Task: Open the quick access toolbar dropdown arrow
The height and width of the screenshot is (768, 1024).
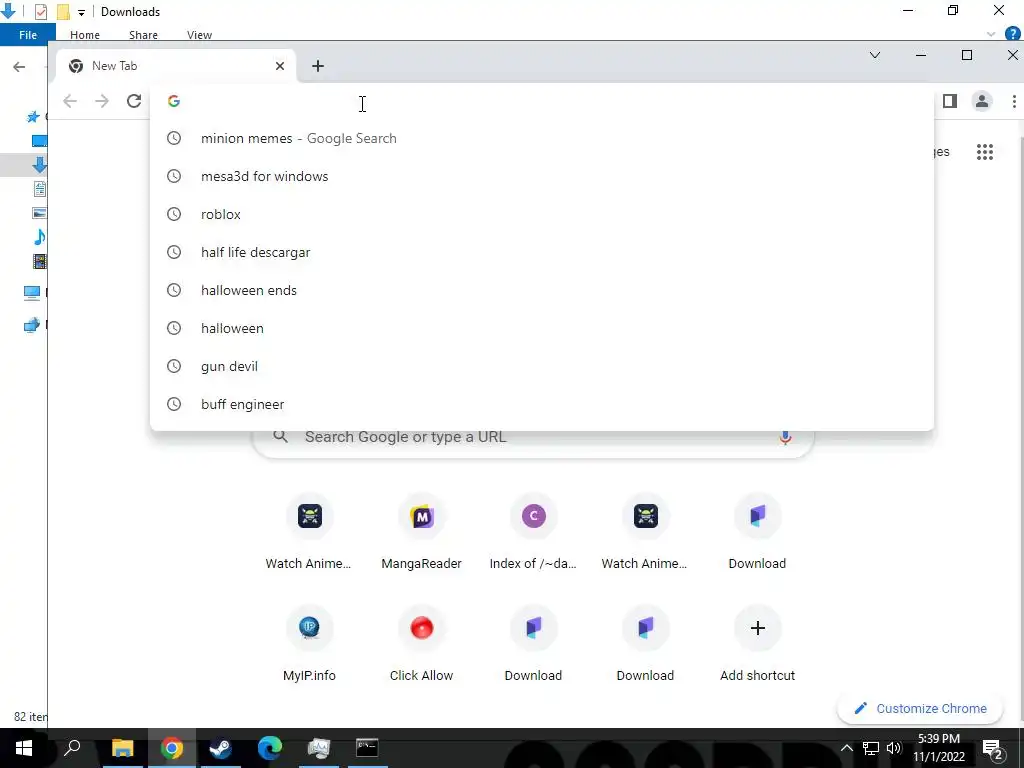Action: pos(81,12)
